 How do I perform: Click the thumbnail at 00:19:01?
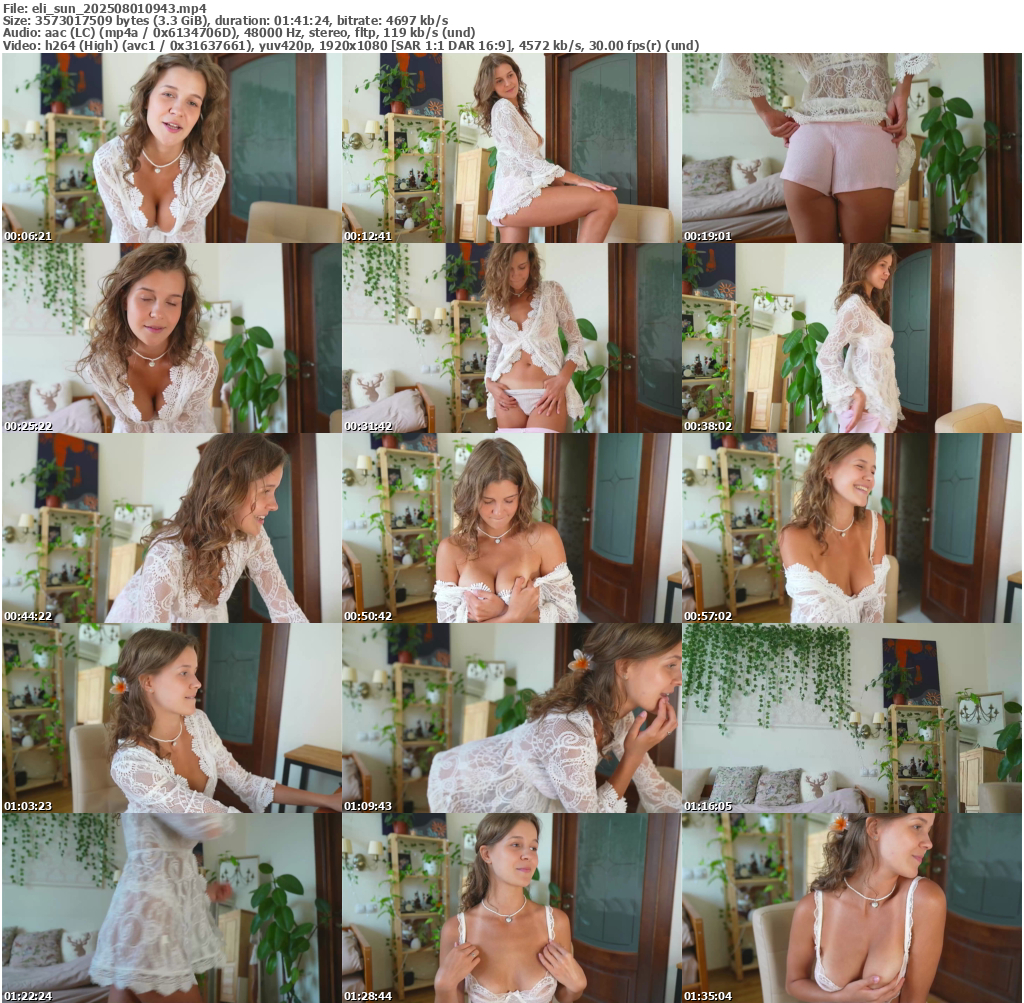click(851, 148)
